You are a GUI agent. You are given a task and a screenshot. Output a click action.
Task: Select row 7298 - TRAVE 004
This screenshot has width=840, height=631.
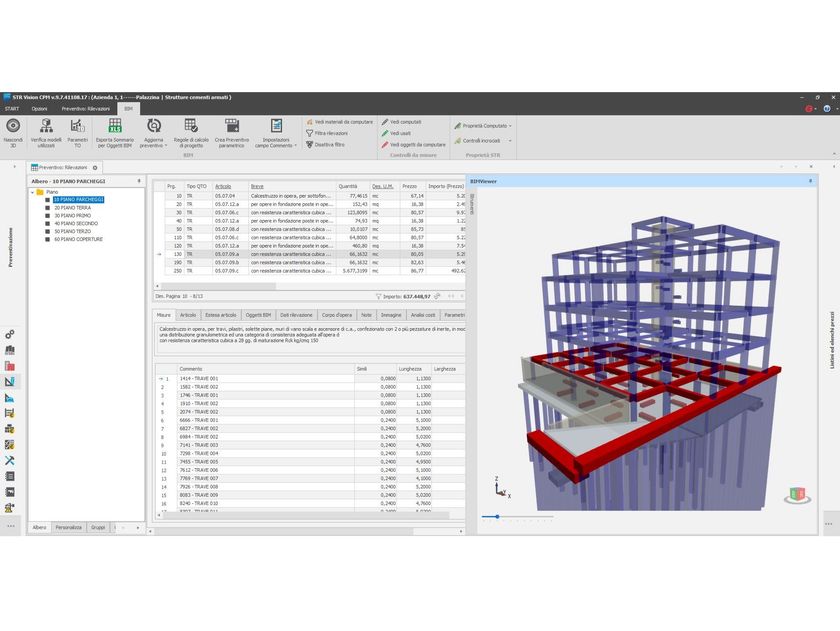click(311, 454)
